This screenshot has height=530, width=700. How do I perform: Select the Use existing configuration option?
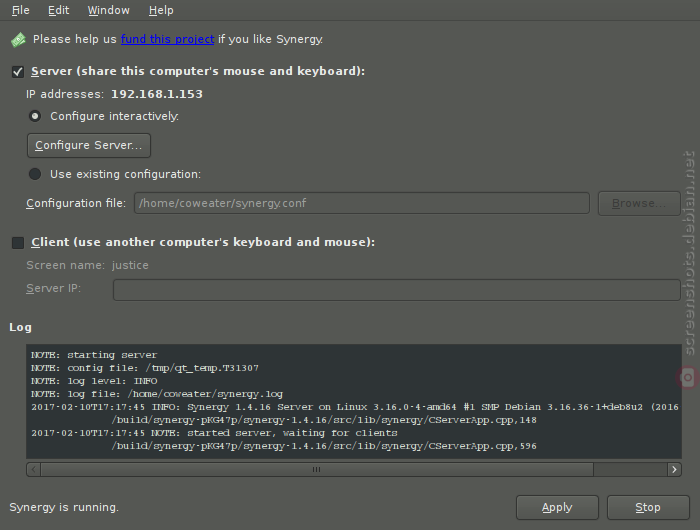(x=35, y=174)
